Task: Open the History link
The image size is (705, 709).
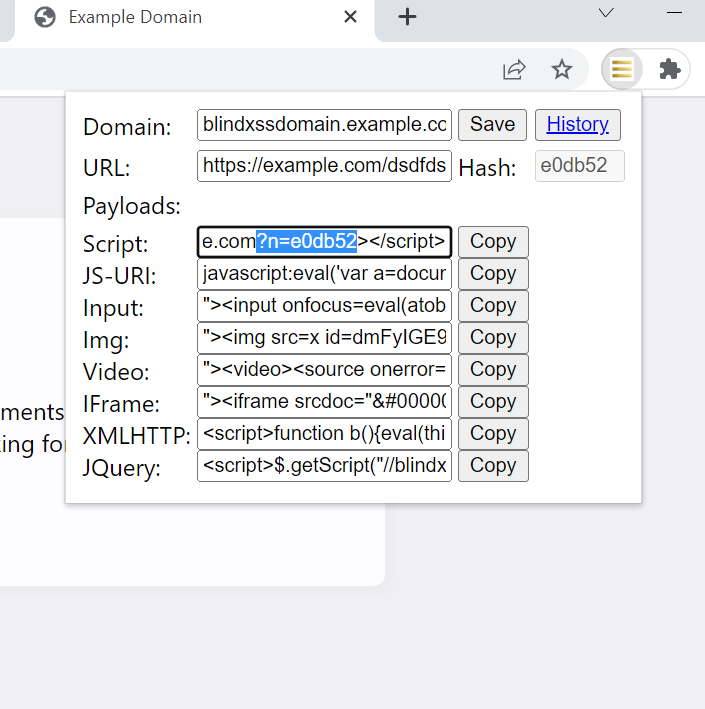Action: (x=577, y=125)
